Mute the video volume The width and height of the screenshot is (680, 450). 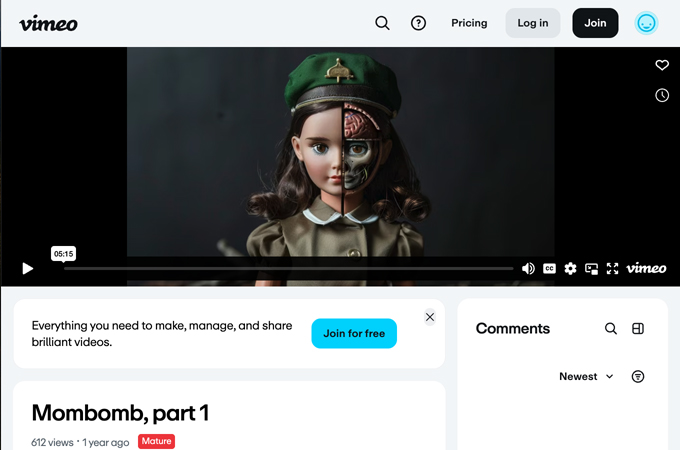click(528, 269)
